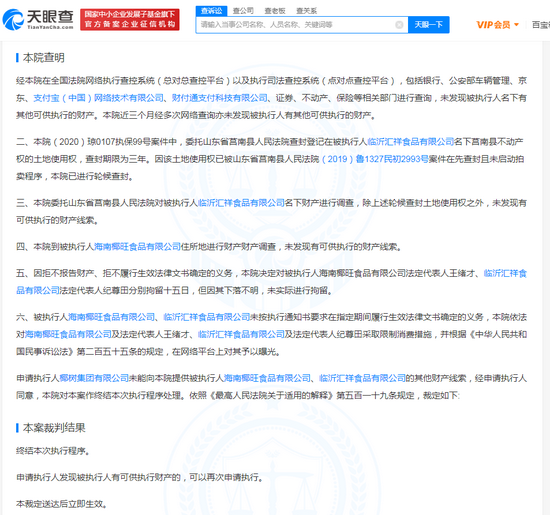
Task: Open 椰树集团有限公司 link
Action: [94, 378]
